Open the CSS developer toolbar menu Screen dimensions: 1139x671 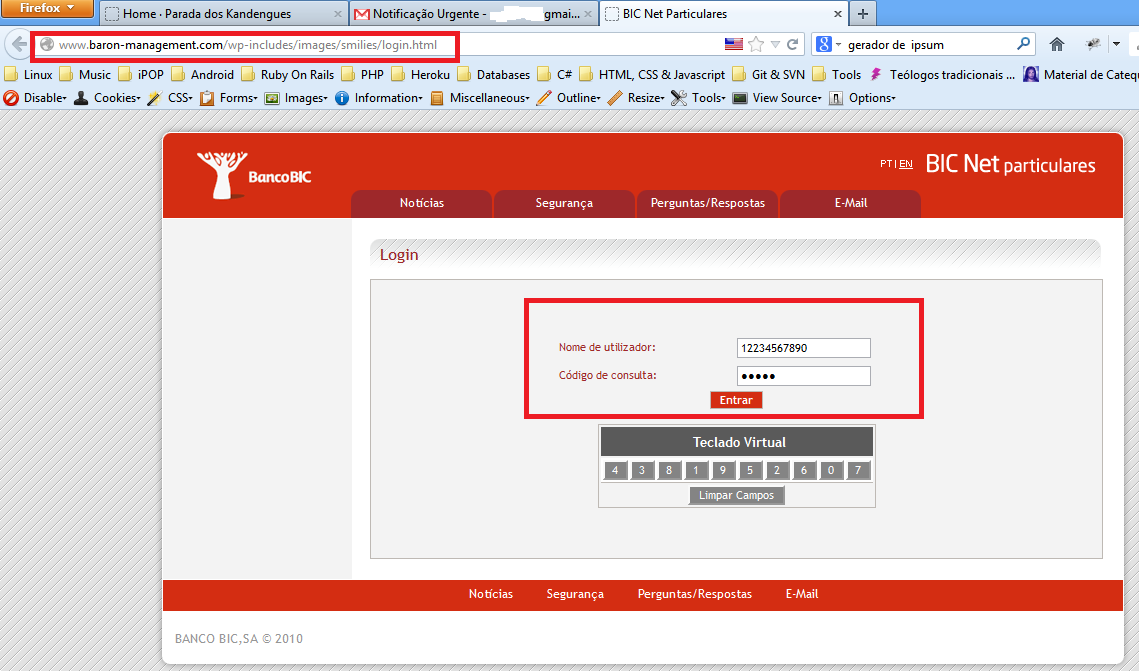(x=170, y=97)
